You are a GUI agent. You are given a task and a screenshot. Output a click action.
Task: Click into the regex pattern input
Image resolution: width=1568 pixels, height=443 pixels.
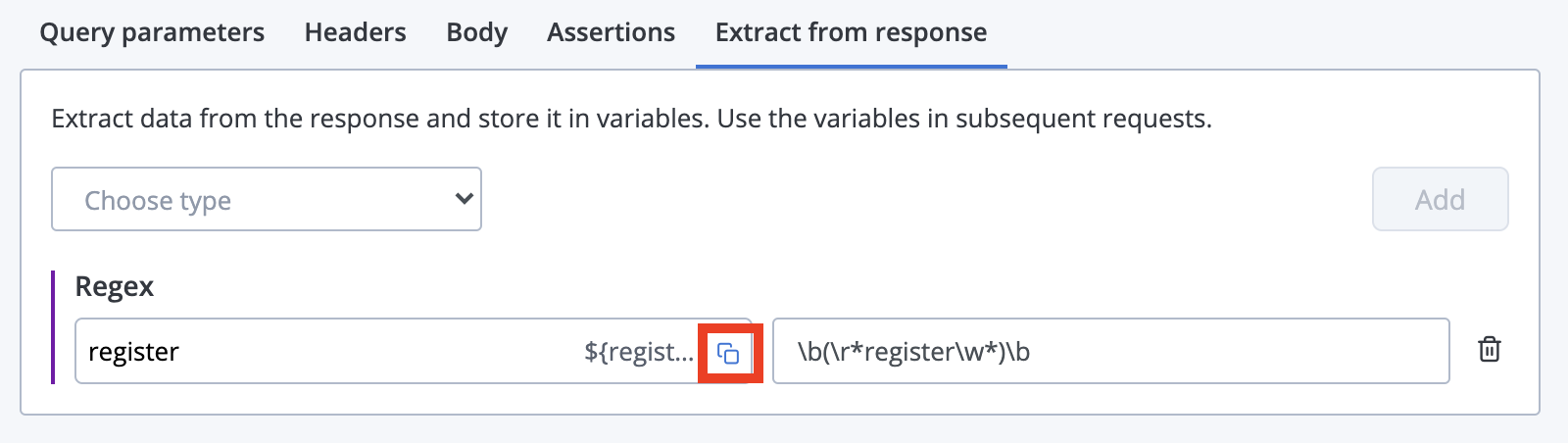(x=1110, y=351)
